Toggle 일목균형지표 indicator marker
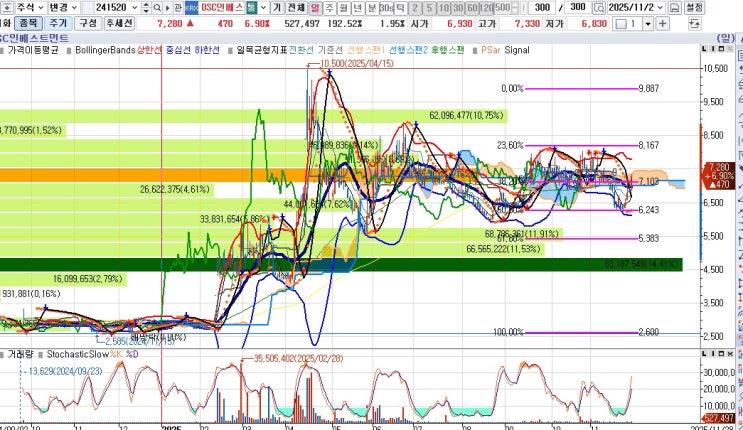Image resolution: width=743 pixels, height=430 pixels. point(230,50)
